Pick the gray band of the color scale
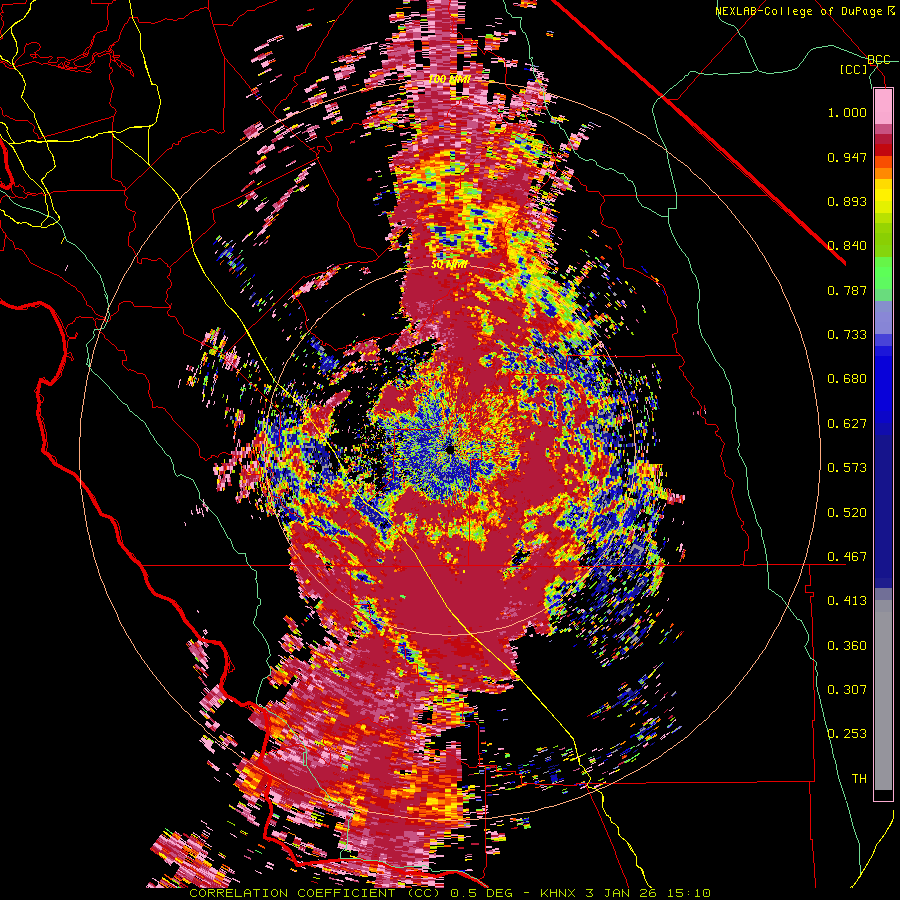This screenshot has height=900, width=900. pos(883,695)
